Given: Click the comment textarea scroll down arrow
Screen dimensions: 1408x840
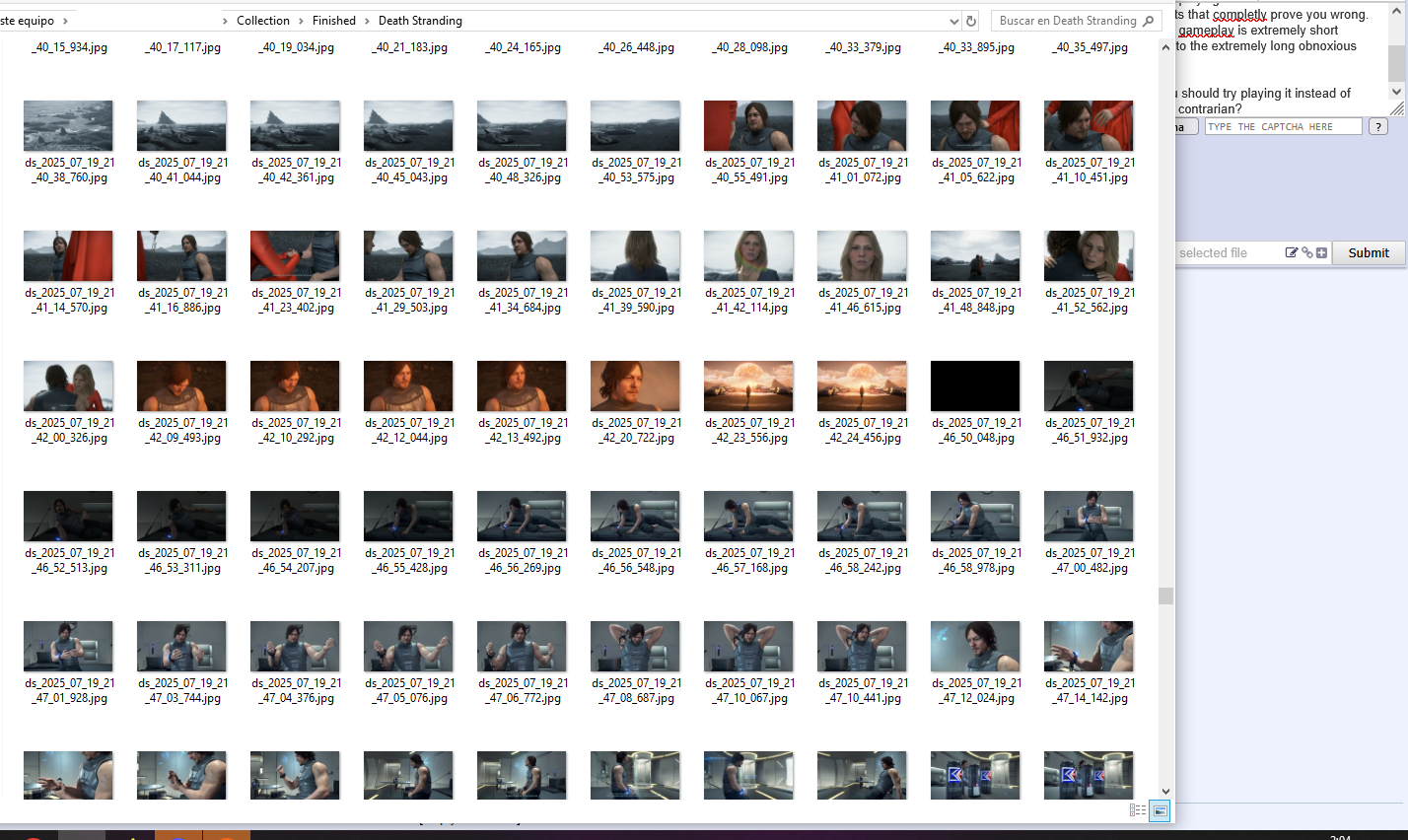Looking at the screenshot, I should [x=1396, y=91].
